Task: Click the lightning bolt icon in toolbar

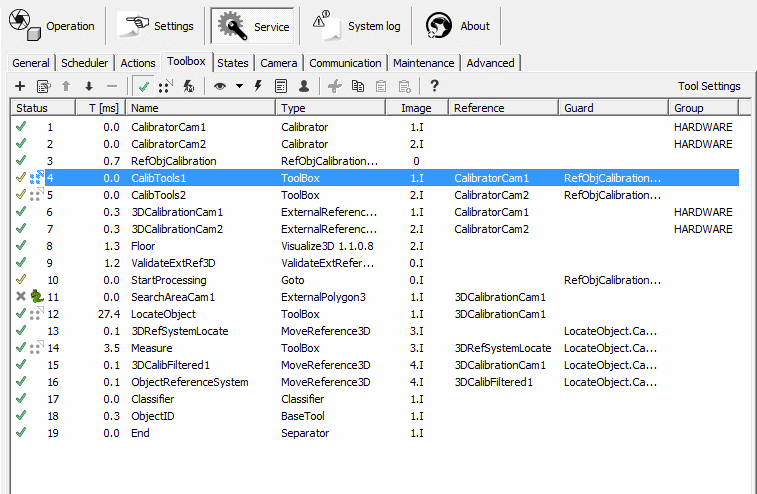Action: point(258,87)
